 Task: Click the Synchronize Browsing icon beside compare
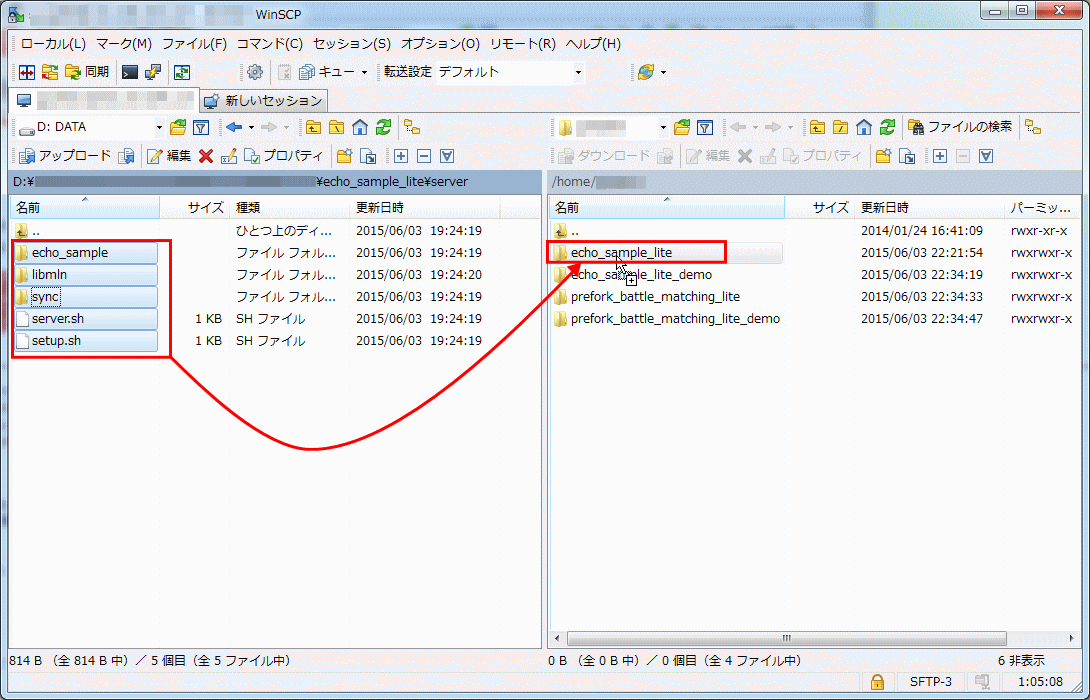tap(49, 72)
